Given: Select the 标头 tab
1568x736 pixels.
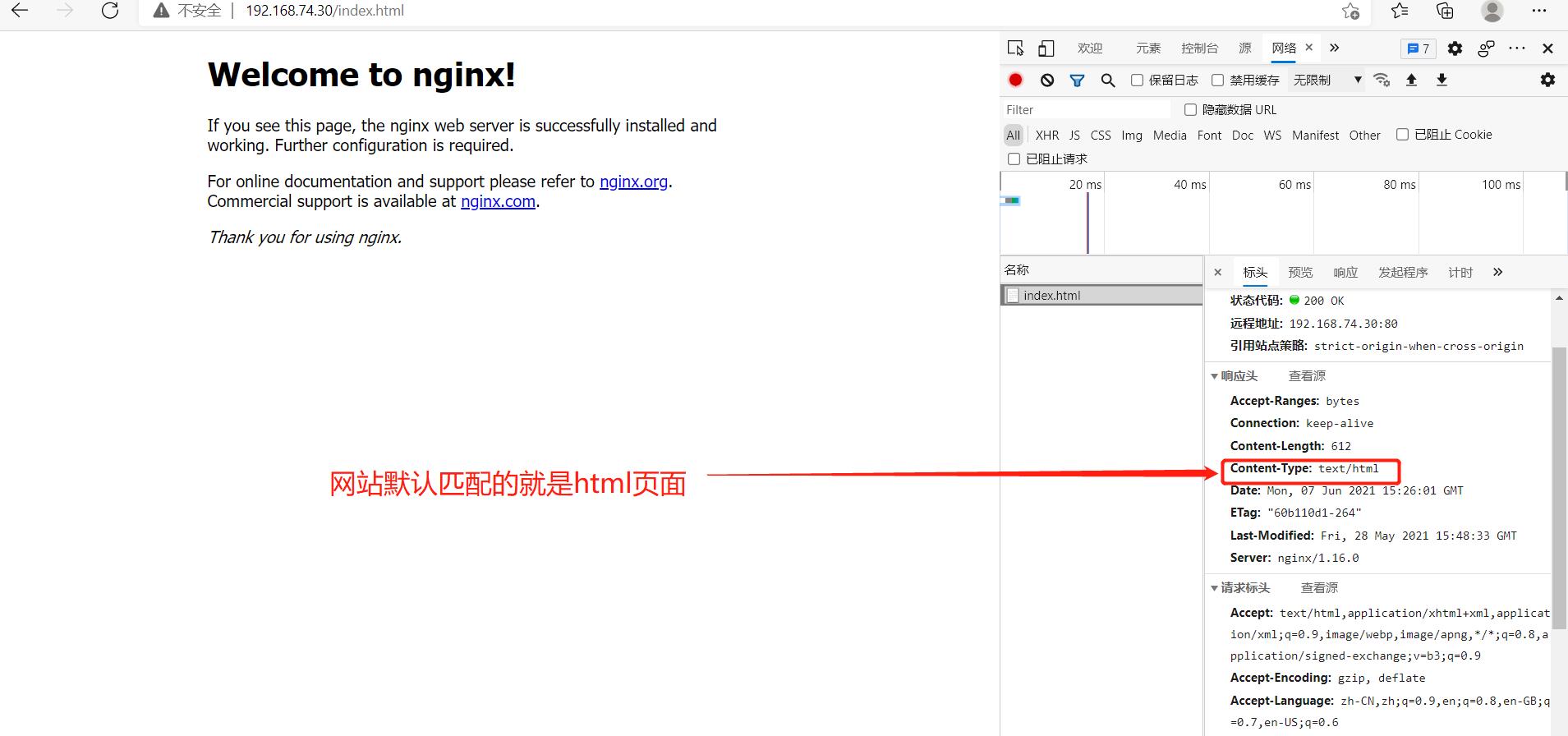Looking at the screenshot, I should 1255,272.
